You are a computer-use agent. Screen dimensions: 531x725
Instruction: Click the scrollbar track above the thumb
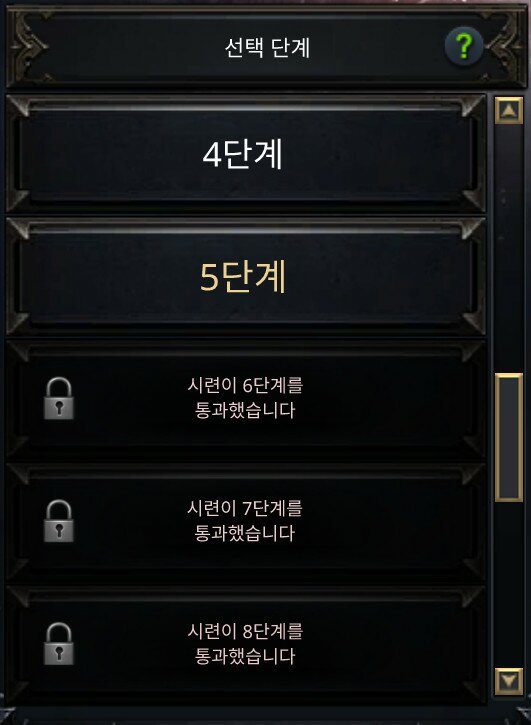pyautogui.click(x=509, y=249)
